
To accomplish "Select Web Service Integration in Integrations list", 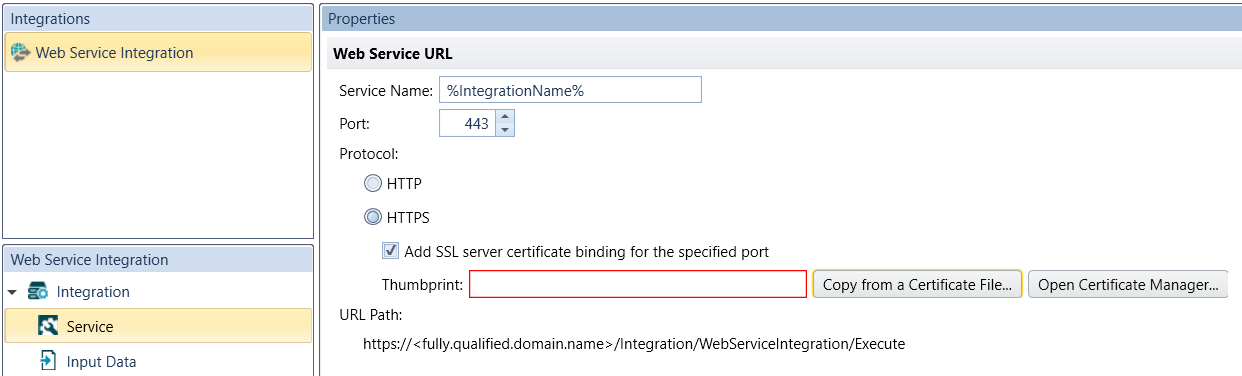I will coord(158,52).
